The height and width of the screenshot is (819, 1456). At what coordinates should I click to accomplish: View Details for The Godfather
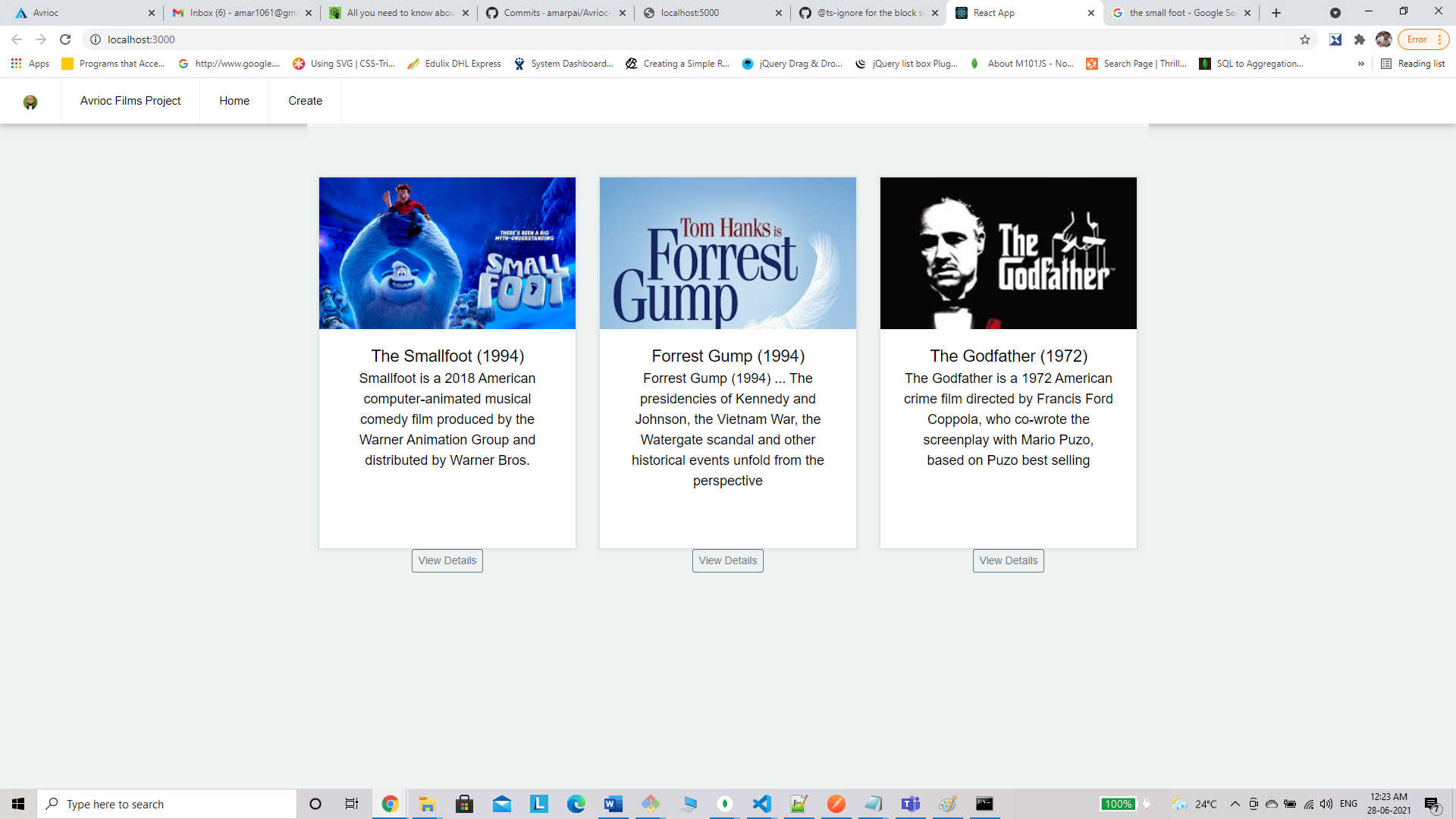[x=1008, y=560]
